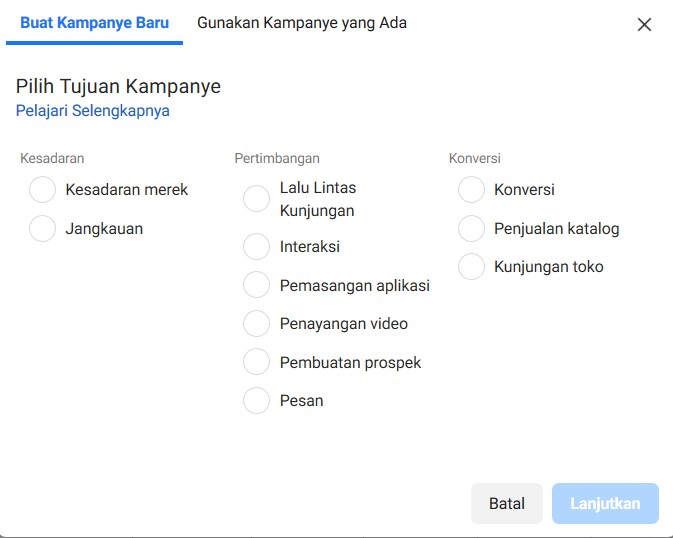Choose the Jangkauan objective radio button
Screen dimensions: 673x538
tap(42, 228)
